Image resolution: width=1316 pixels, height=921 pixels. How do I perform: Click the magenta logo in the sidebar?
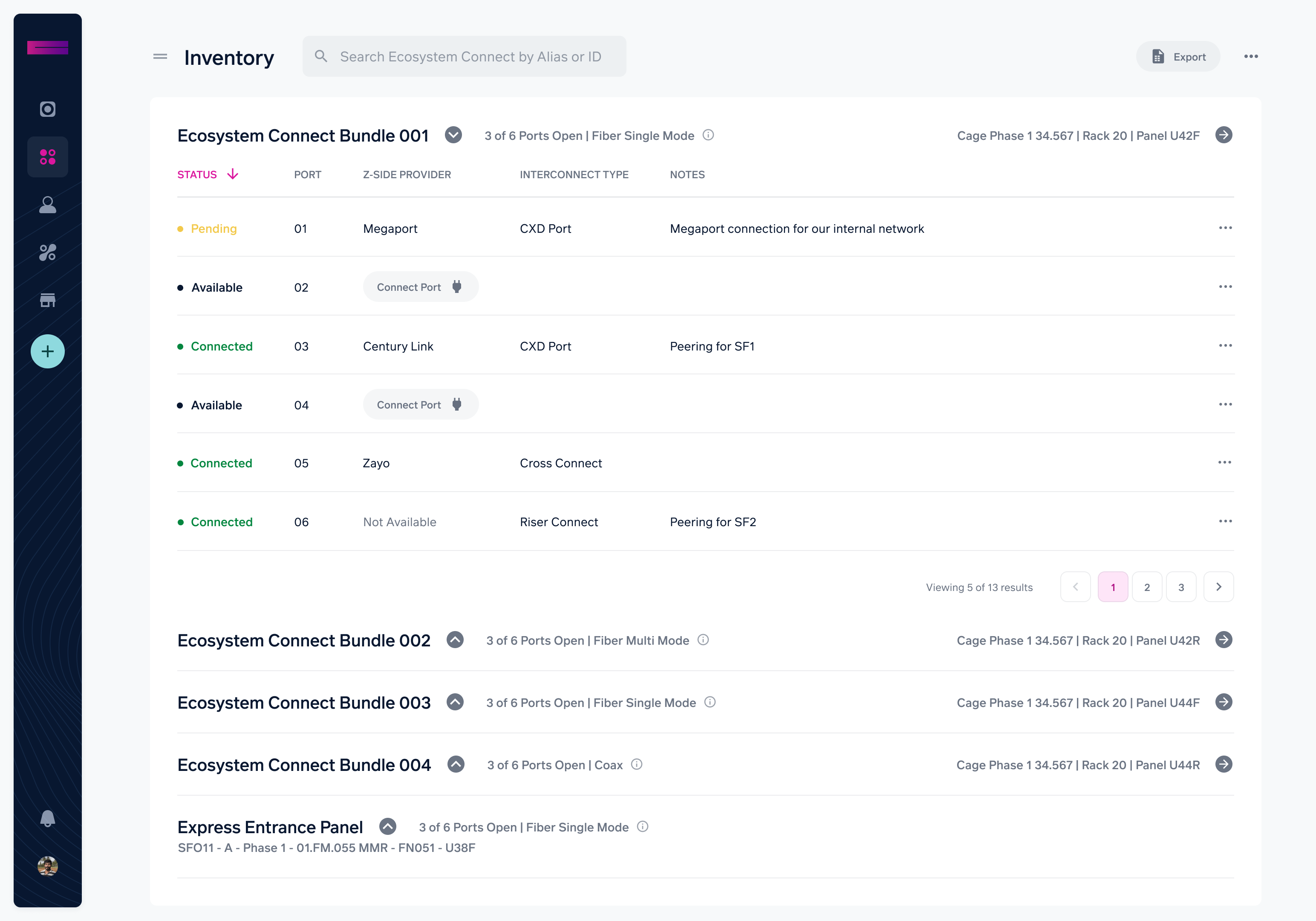48,48
